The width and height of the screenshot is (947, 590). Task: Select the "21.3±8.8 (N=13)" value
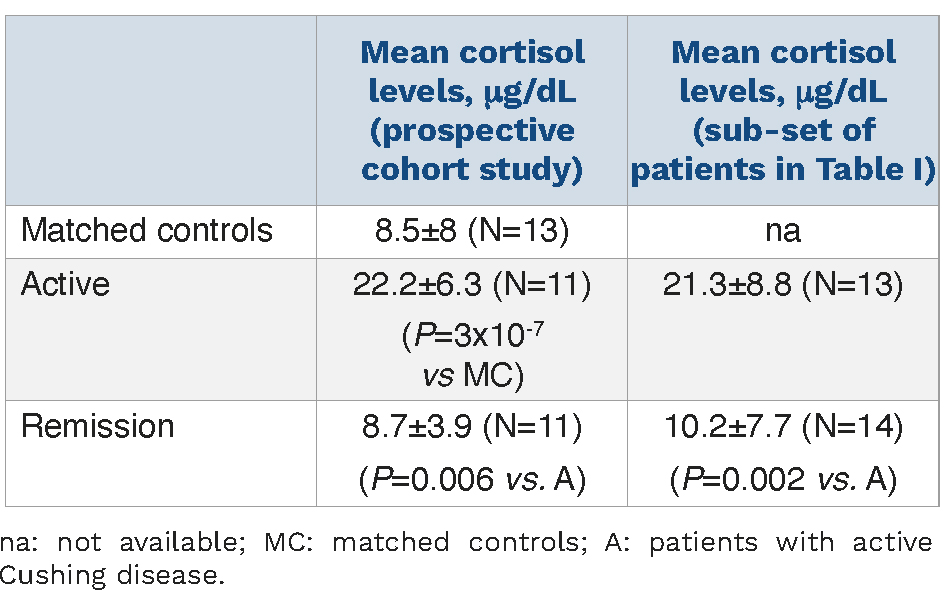[x=783, y=285]
